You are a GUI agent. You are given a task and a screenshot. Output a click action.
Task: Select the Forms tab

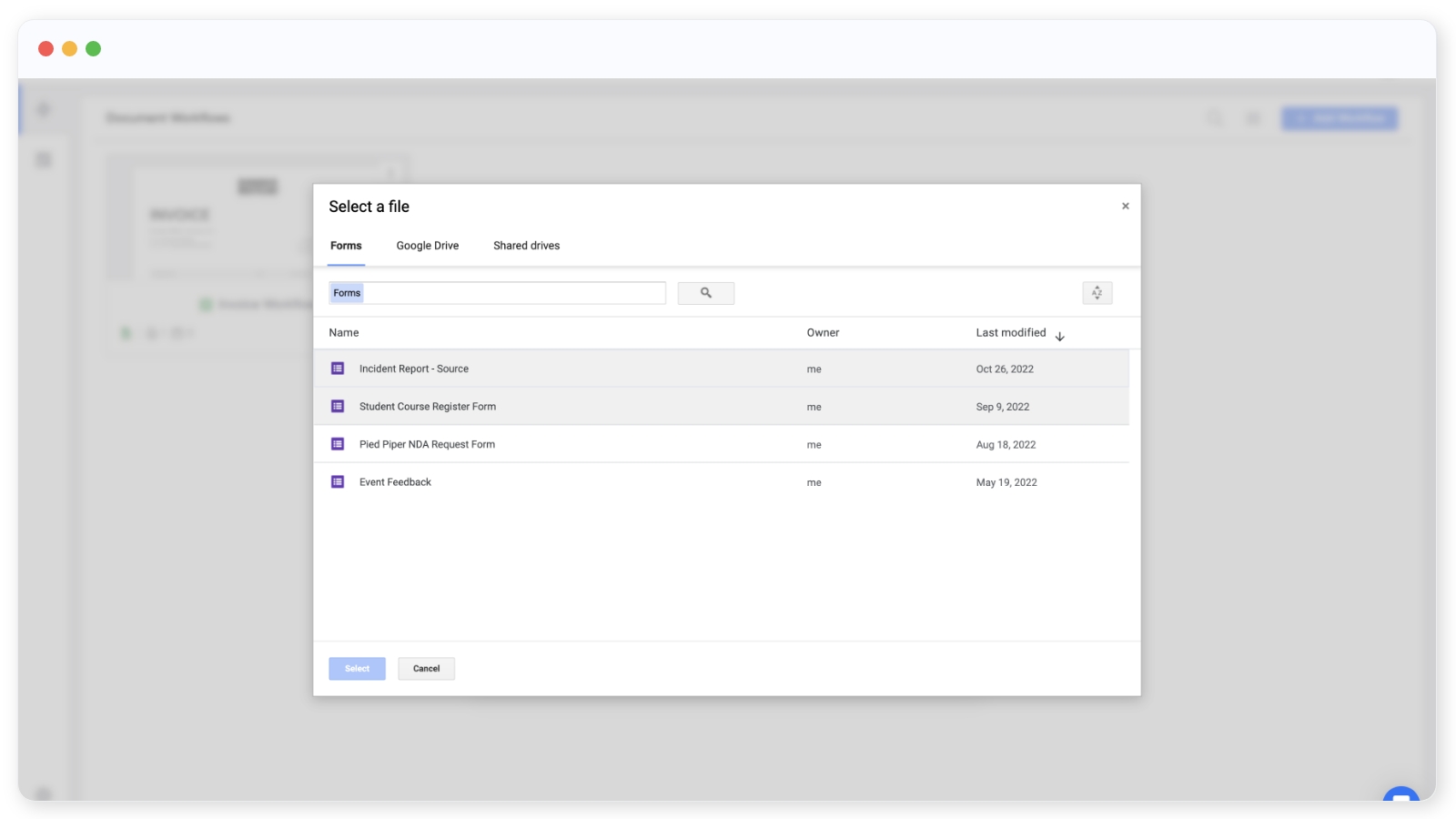pyautogui.click(x=346, y=246)
